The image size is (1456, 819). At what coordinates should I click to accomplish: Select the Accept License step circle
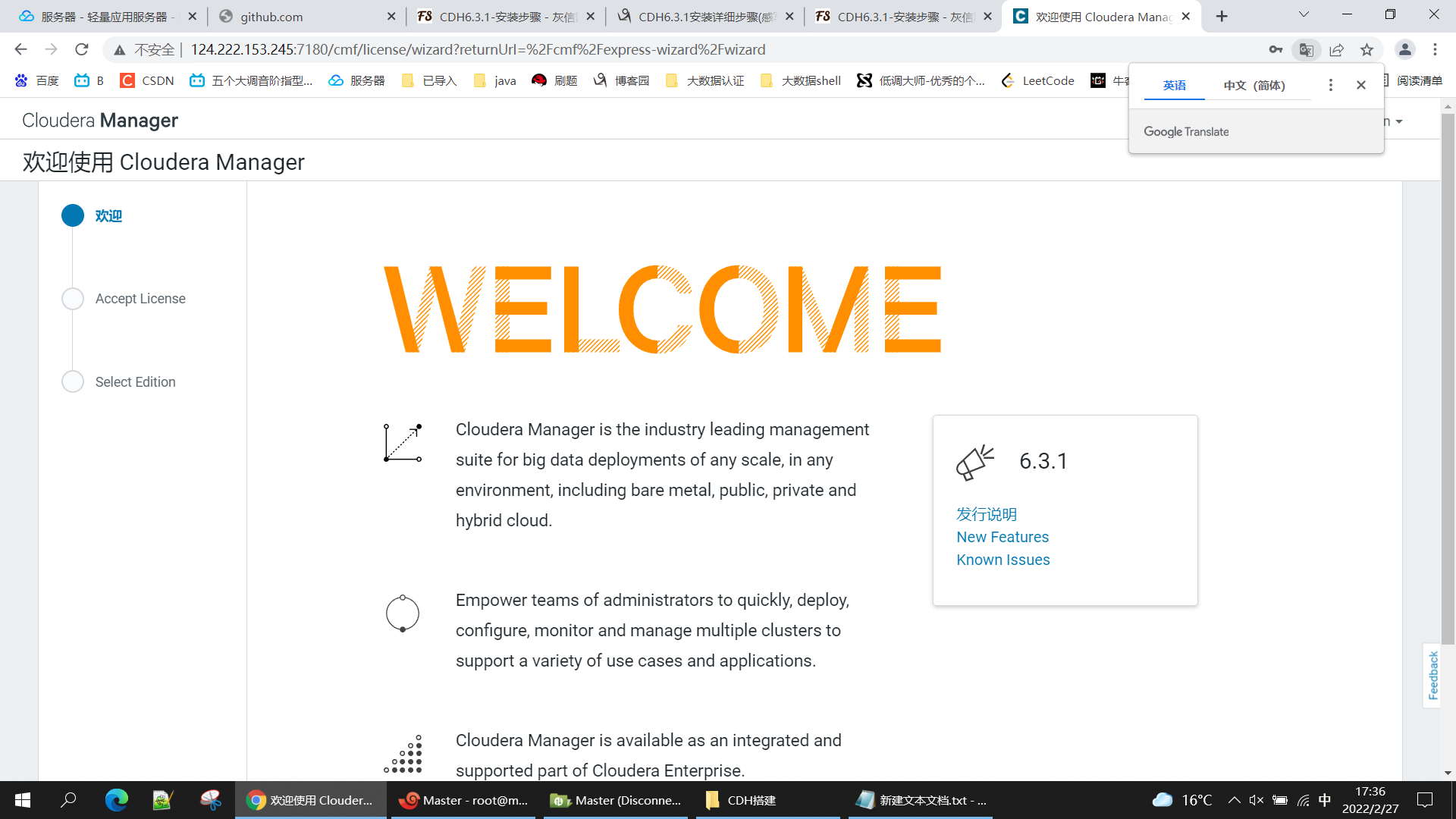[x=73, y=299]
